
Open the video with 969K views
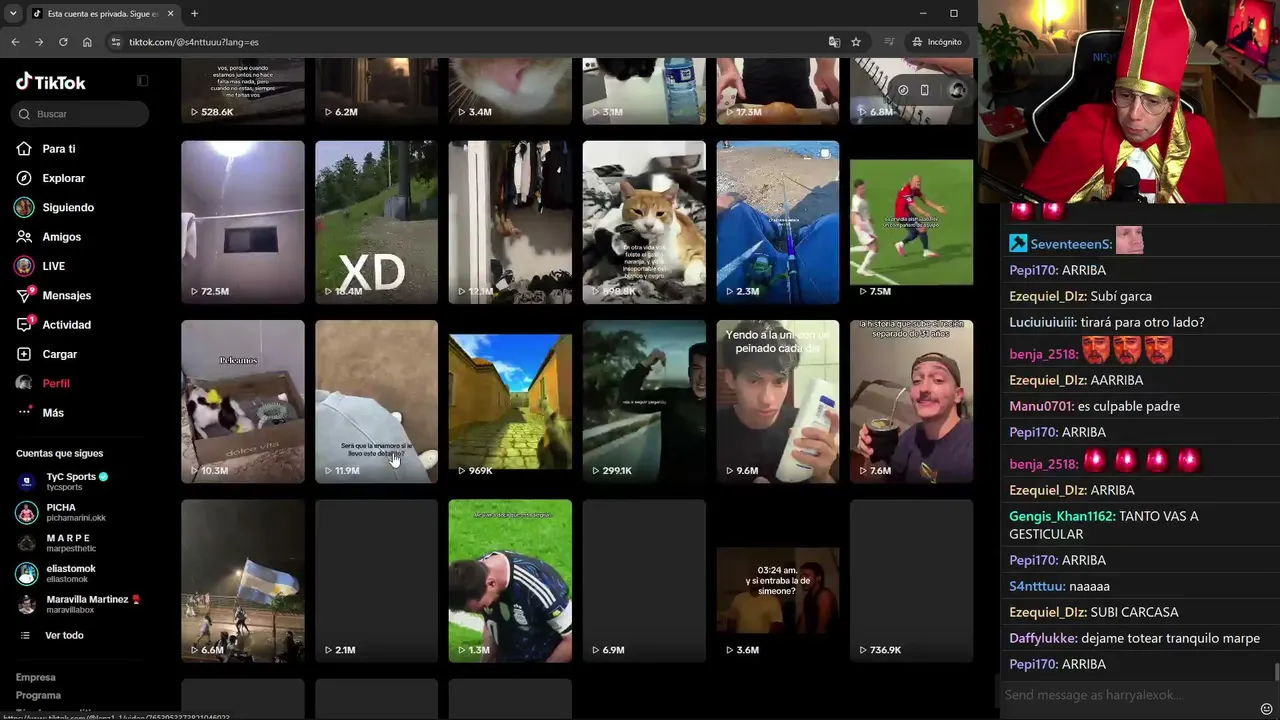coord(510,401)
